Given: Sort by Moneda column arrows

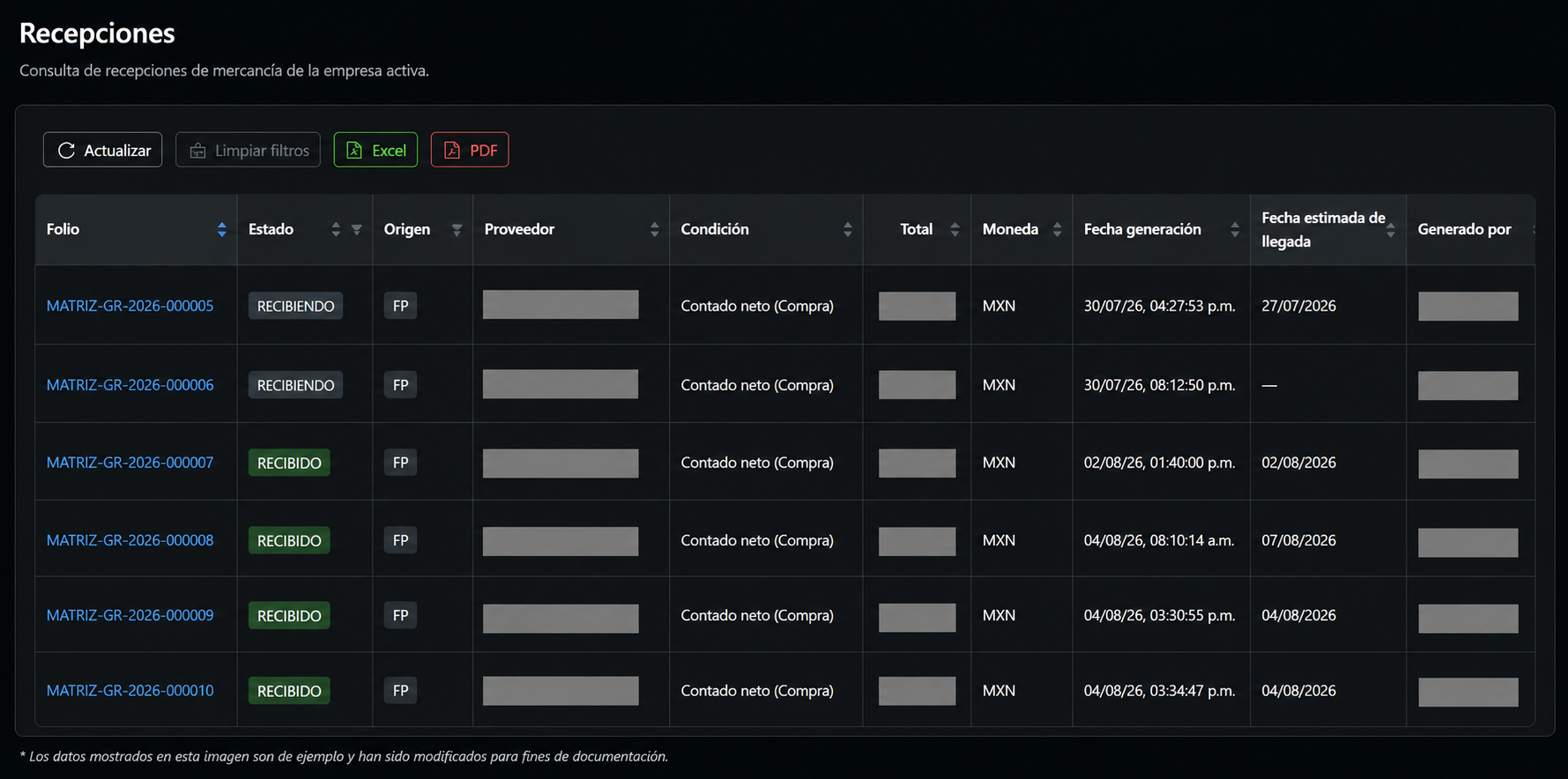Looking at the screenshot, I should pyautogui.click(x=1057, y=229).
